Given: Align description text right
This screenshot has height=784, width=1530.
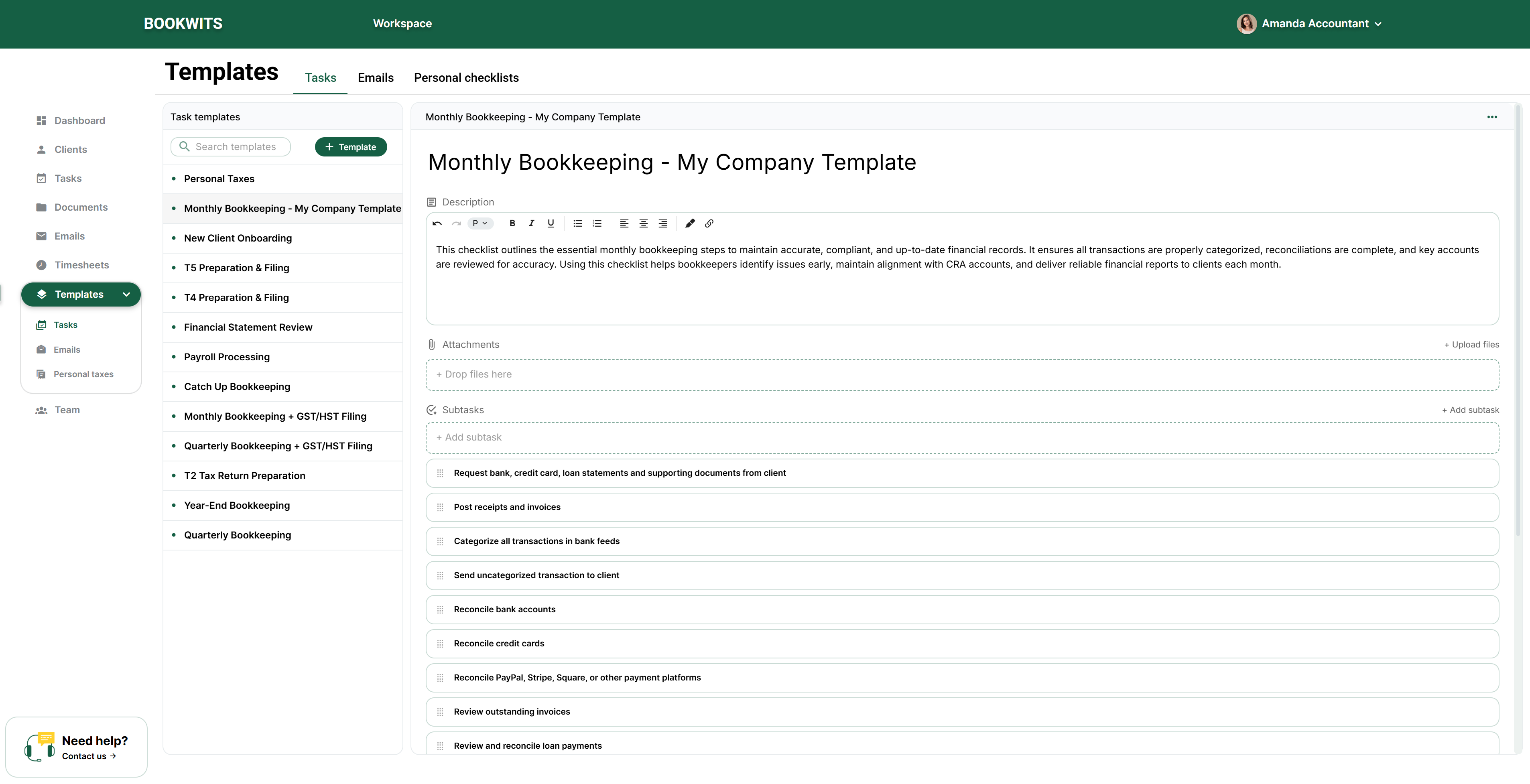Looking at the screenshot, I should point(663,223).
